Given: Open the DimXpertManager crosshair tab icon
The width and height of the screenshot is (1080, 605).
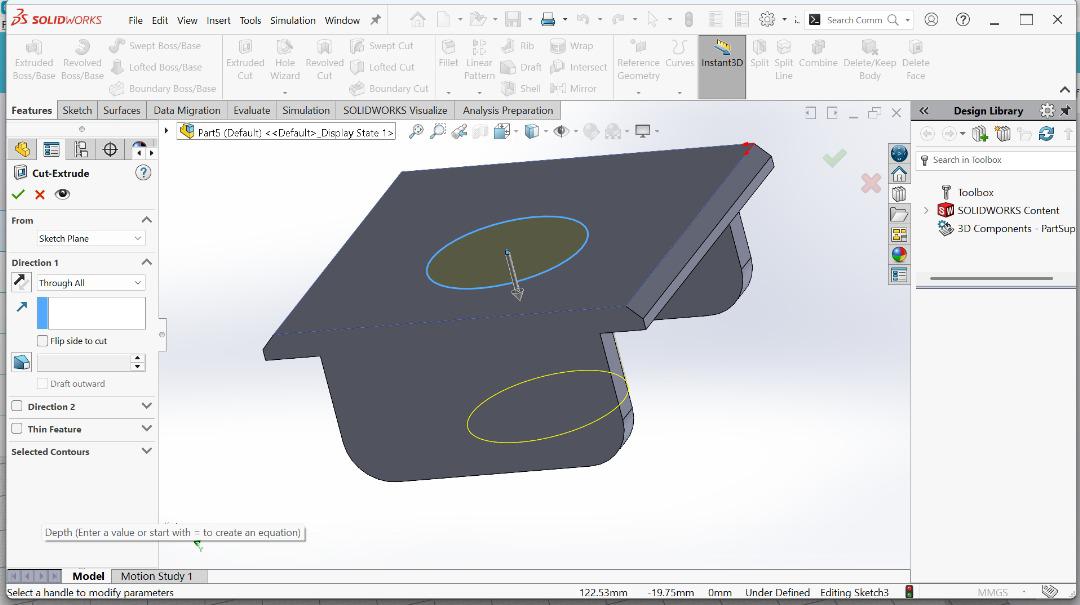Looking at the screenshot, I should coord(110,149).
